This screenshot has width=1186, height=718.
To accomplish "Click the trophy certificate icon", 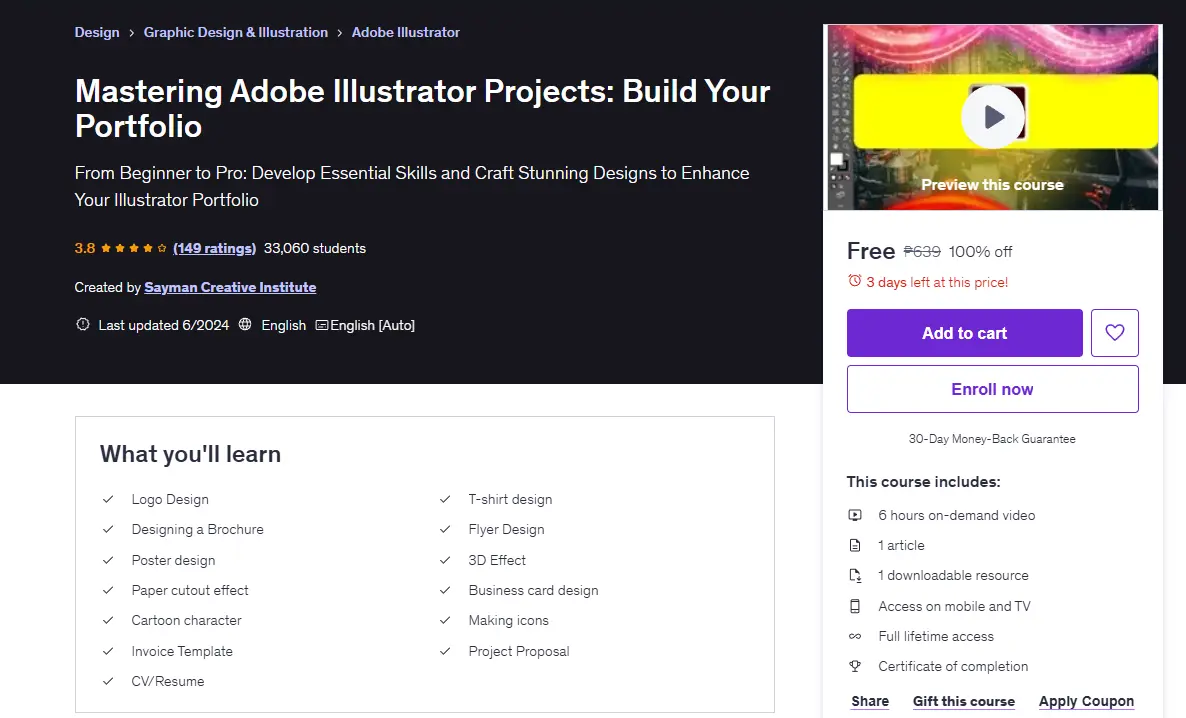I will click(855, 667).
